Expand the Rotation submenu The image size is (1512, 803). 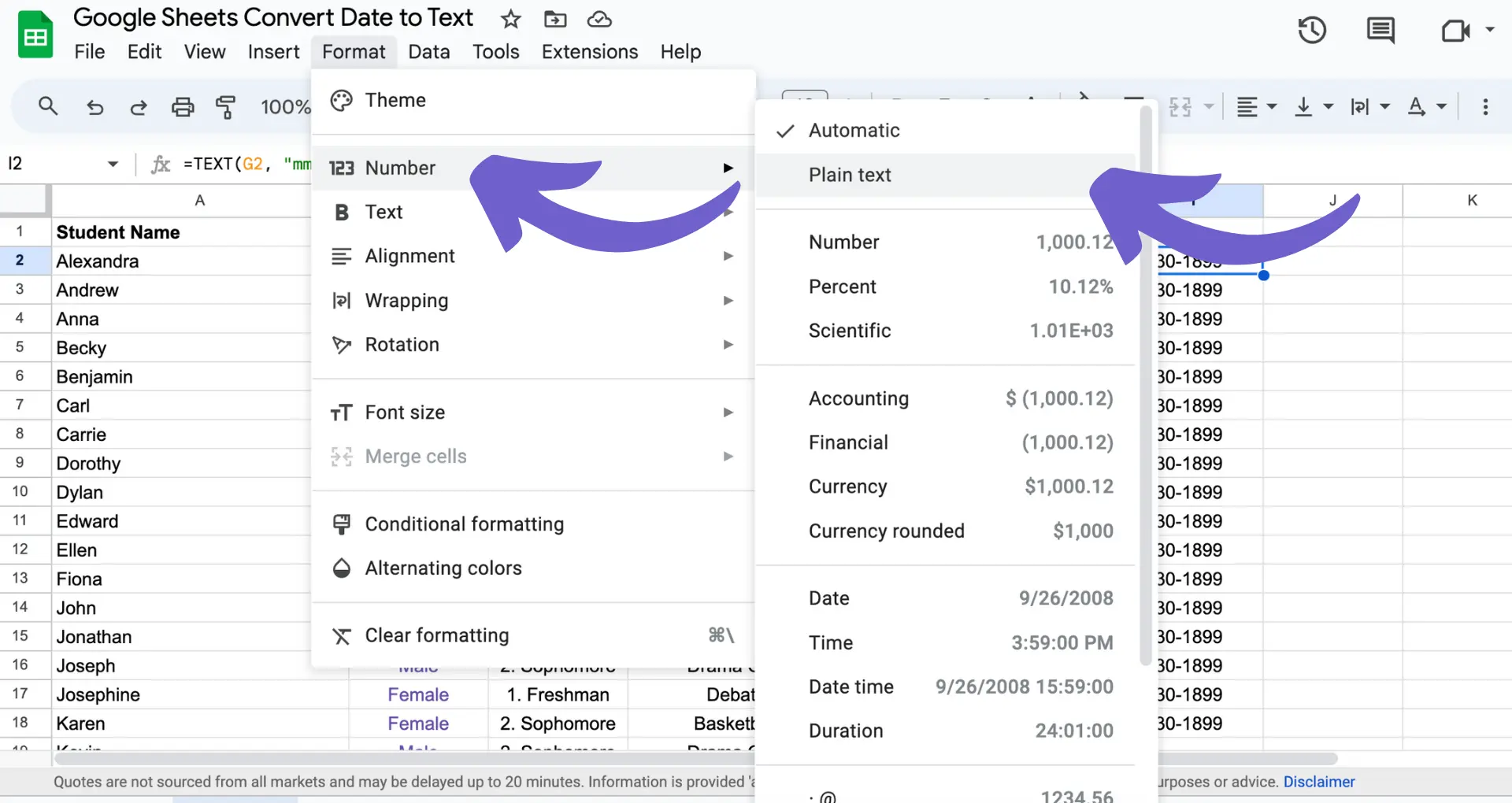pyautogui.click(x=533, y=344)
